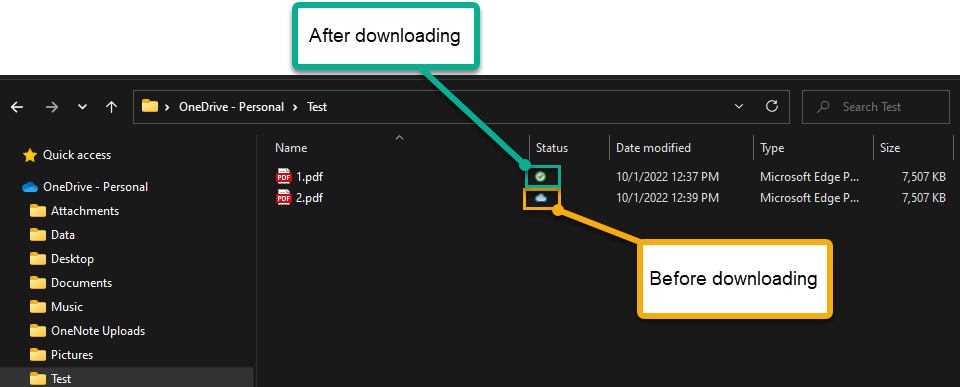This screenshot has width=960, height=387.
Task: Click date 10/1/2022 12:39 PM
Action: [x=667, y=198]
